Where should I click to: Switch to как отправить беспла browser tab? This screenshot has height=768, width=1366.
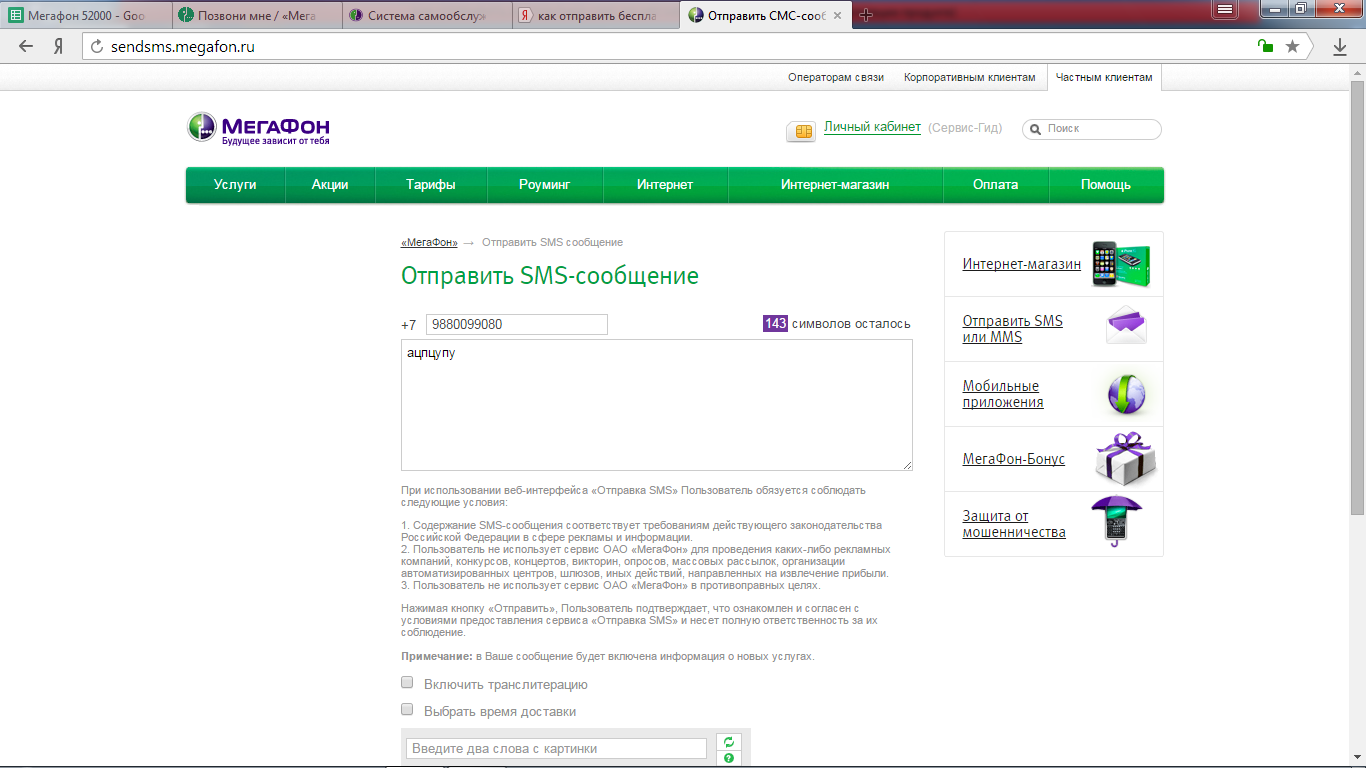tap(598, 16)
